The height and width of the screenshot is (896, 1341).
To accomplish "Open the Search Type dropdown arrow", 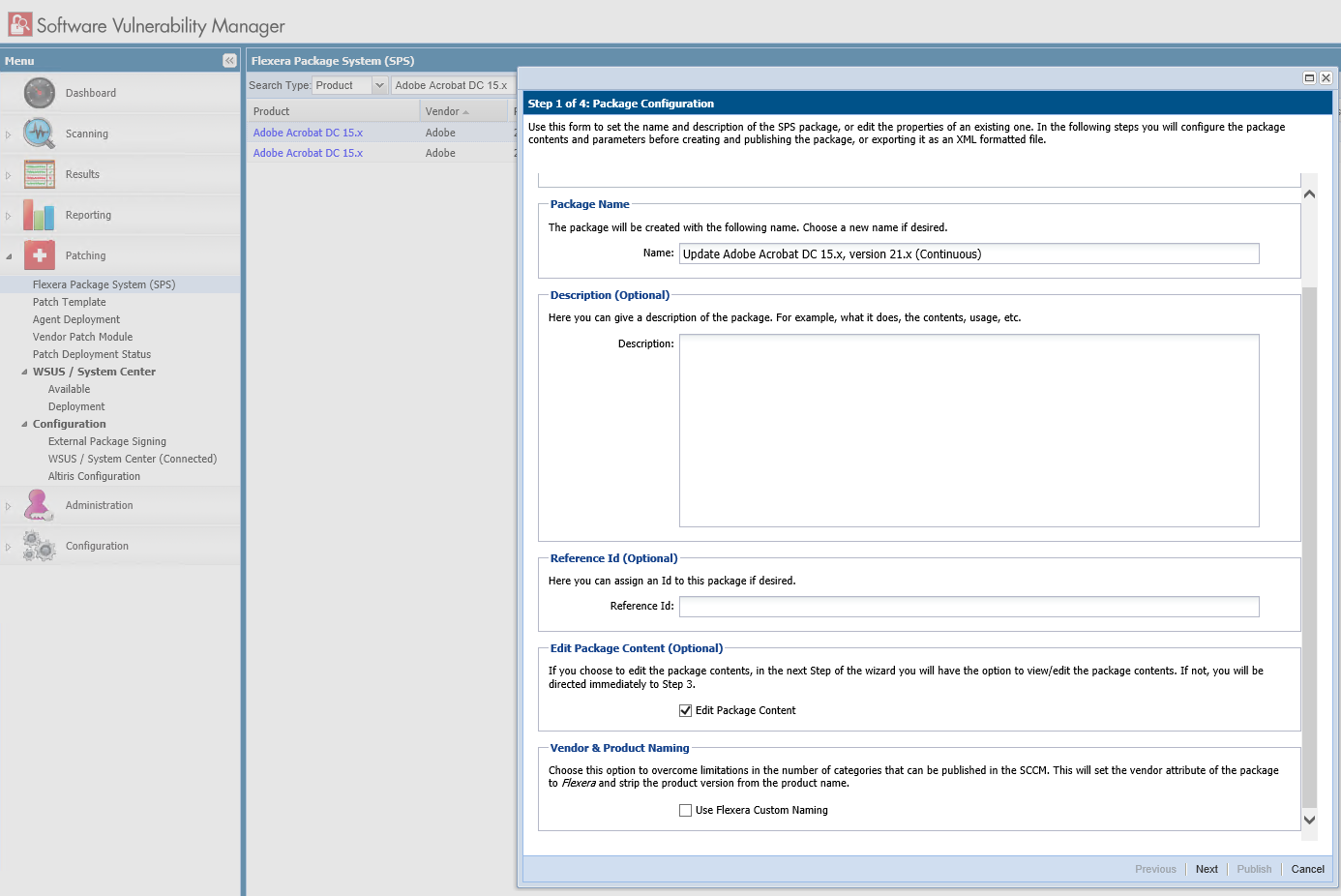I will (379, 85).
